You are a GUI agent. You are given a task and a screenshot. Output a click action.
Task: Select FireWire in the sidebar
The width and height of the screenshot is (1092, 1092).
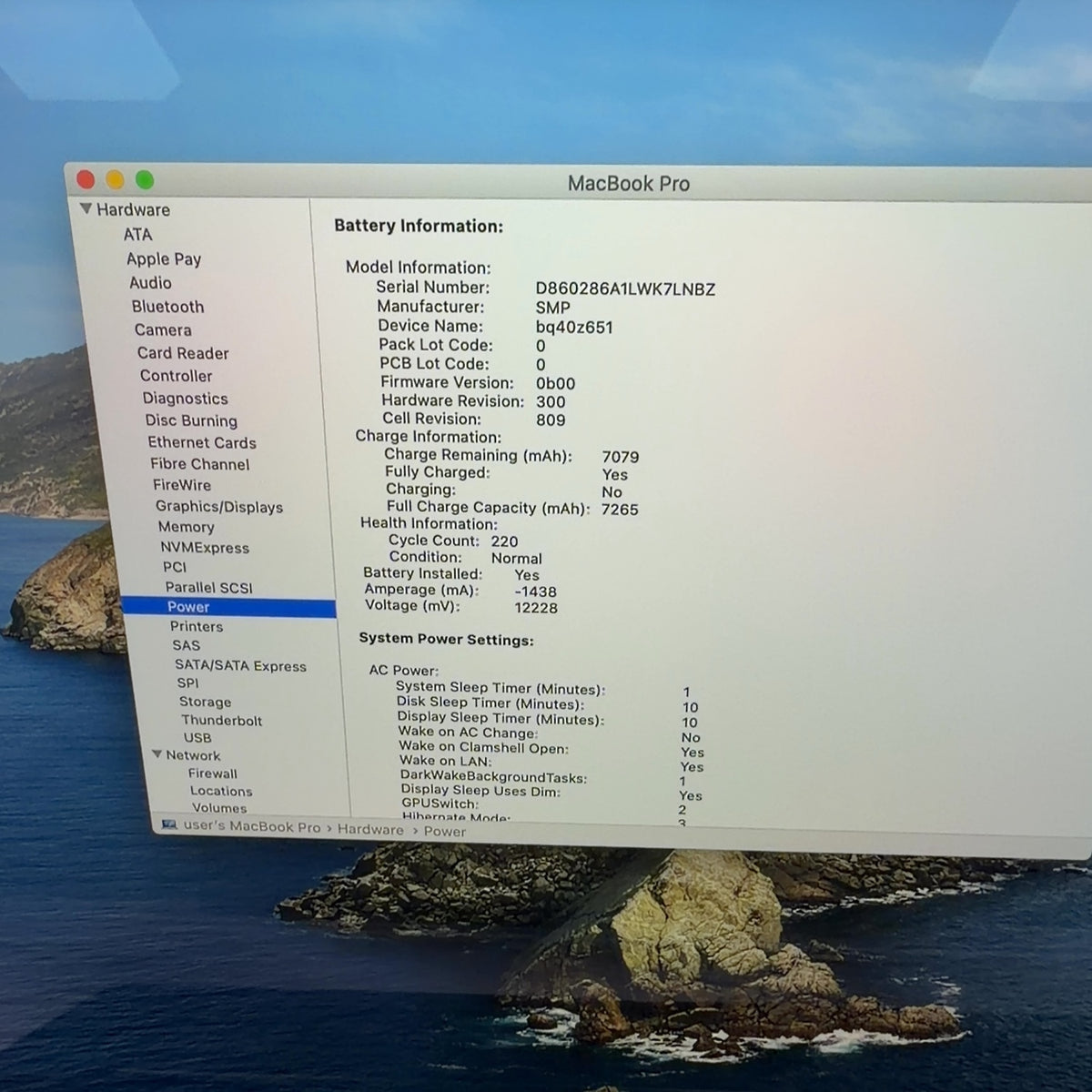click(x=182, y=485)
